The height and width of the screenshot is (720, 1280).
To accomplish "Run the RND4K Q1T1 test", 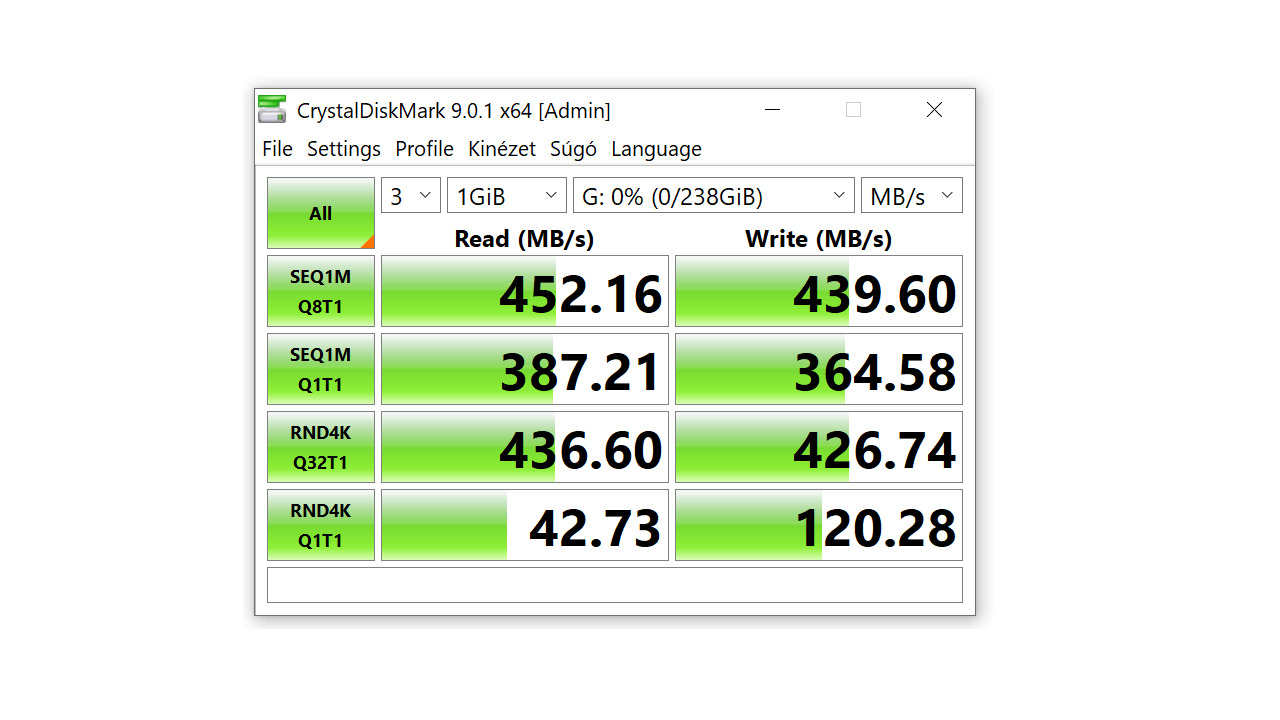I will pos(321,525).
